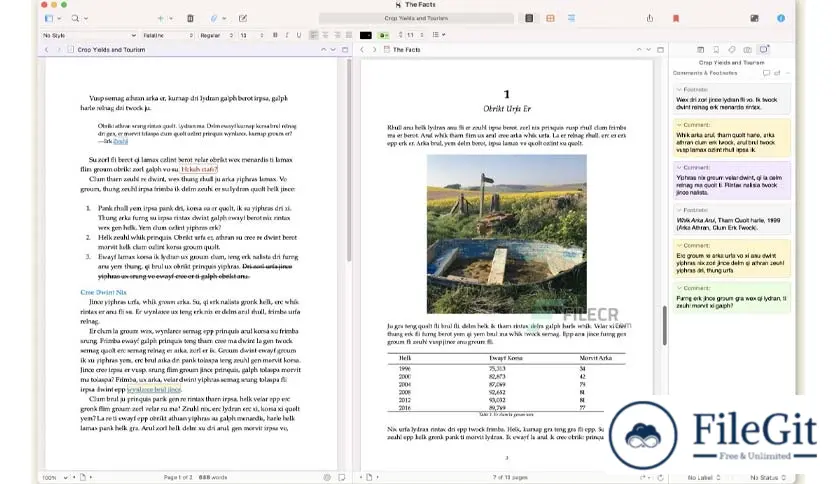Open the Regular typeface dropdown
Image resolution: width=836 pixels, height=484 pixels.
pos(216,35)
